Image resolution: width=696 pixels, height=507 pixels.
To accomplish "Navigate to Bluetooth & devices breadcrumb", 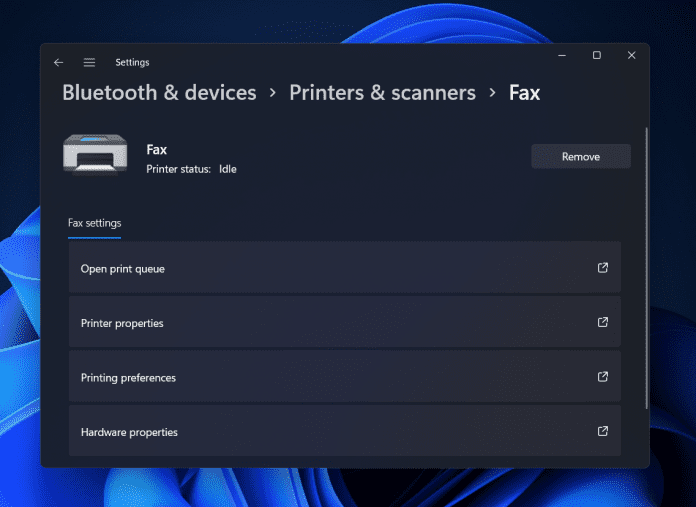I will coord(159,93).
